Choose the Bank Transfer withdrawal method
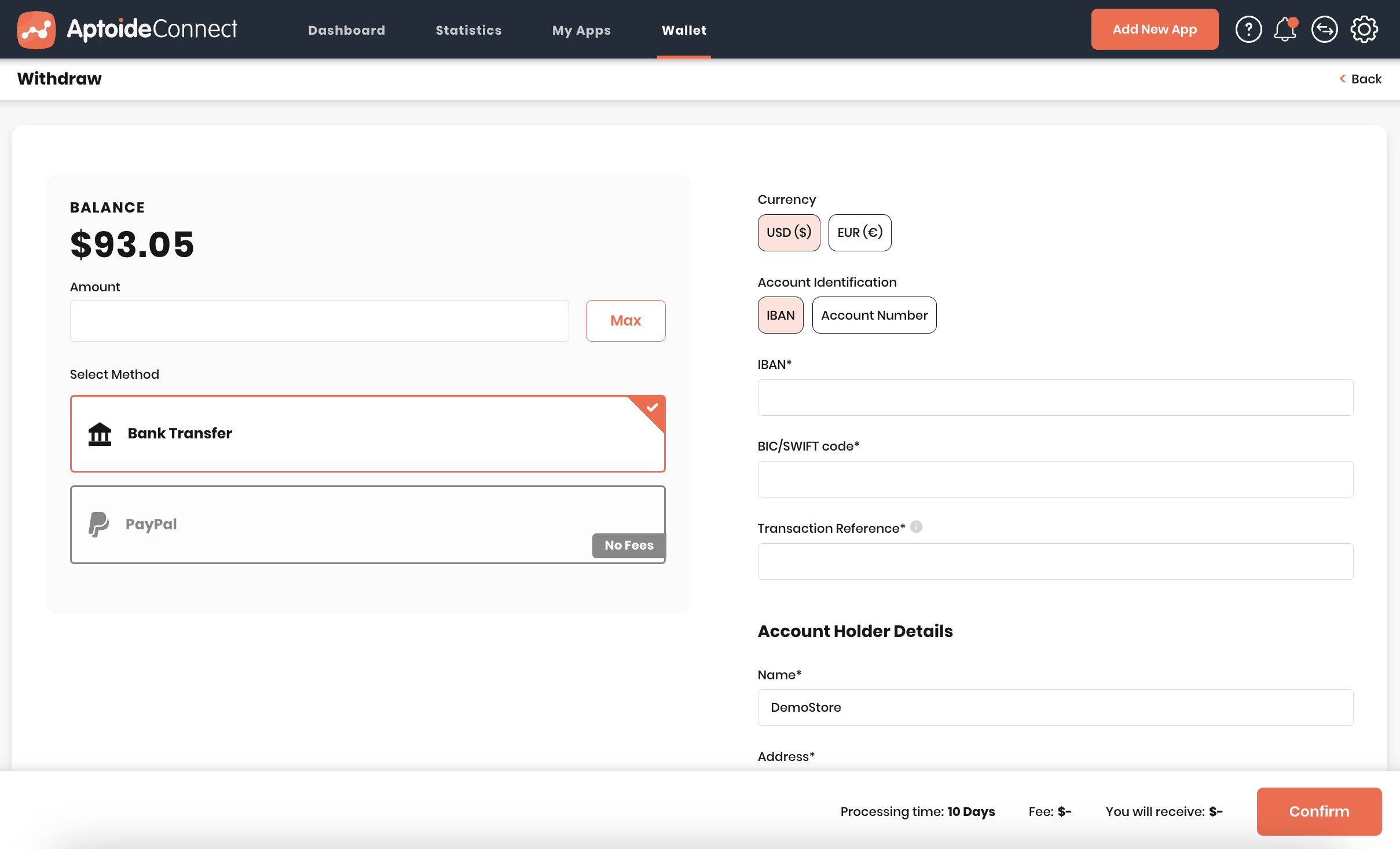 coord(367,434)
